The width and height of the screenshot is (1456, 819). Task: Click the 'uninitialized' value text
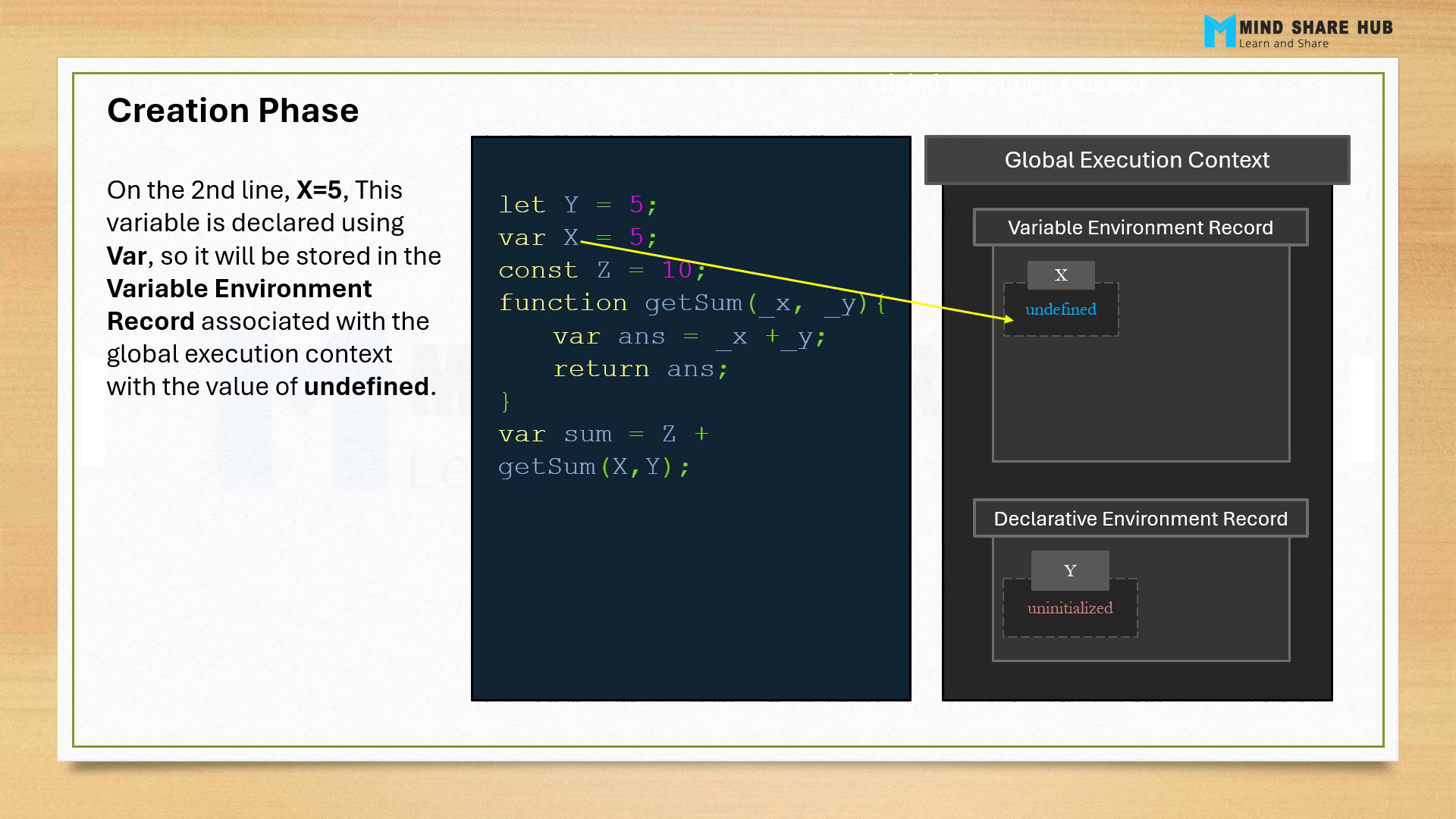(1070, 608)
